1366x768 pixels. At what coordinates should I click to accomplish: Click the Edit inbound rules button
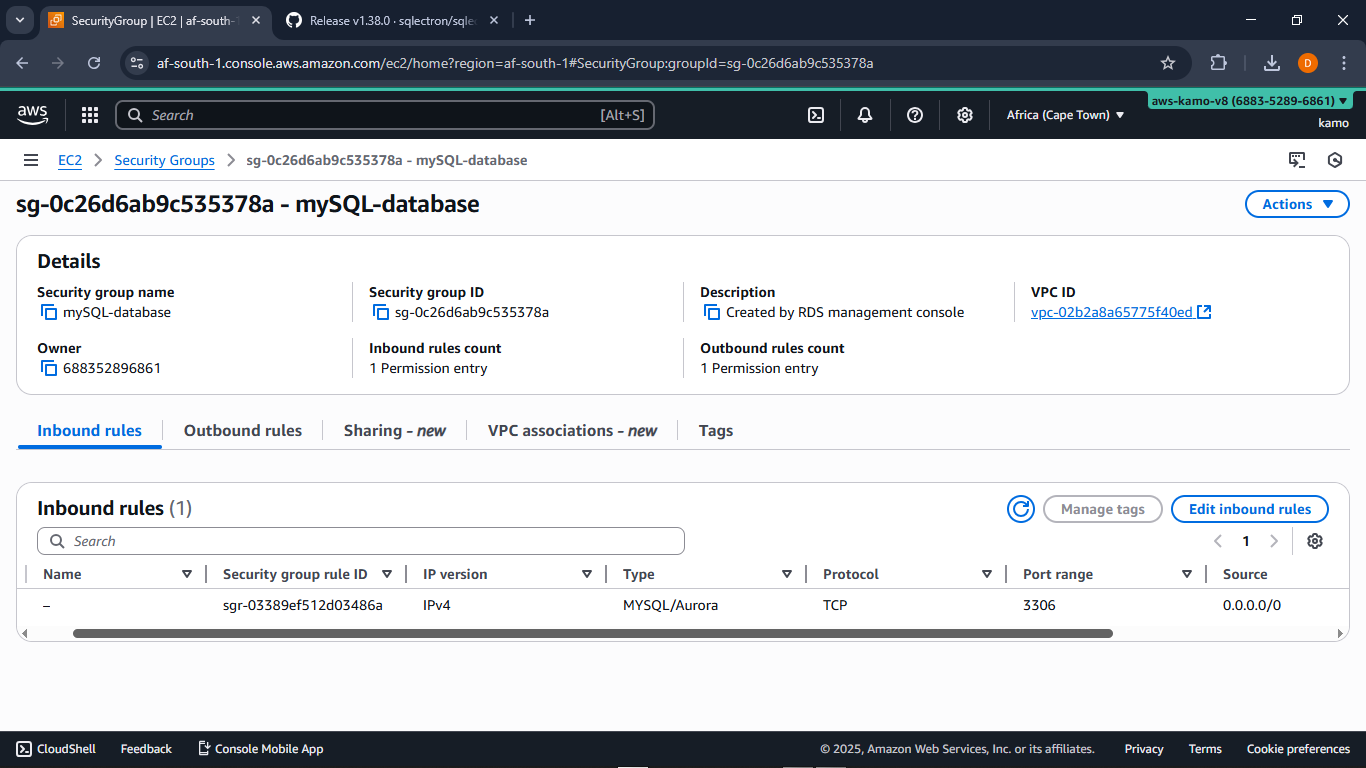coord(1249,509)
